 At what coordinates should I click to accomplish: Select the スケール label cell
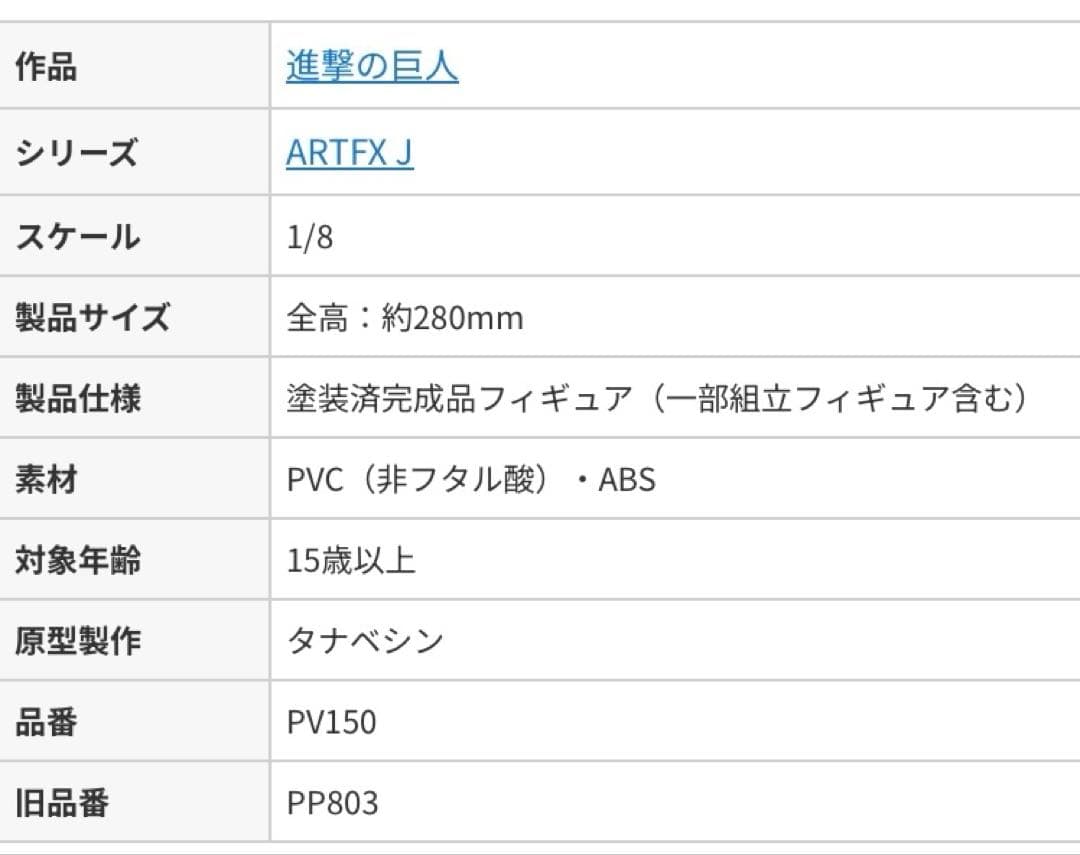point(77,237)
